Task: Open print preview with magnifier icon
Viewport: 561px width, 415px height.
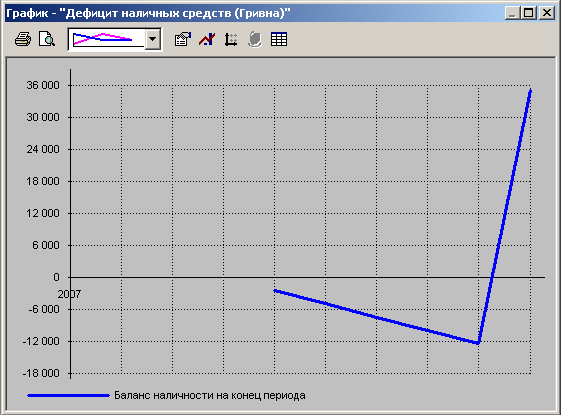Action: pyautogui.click(x=47, y=39)
